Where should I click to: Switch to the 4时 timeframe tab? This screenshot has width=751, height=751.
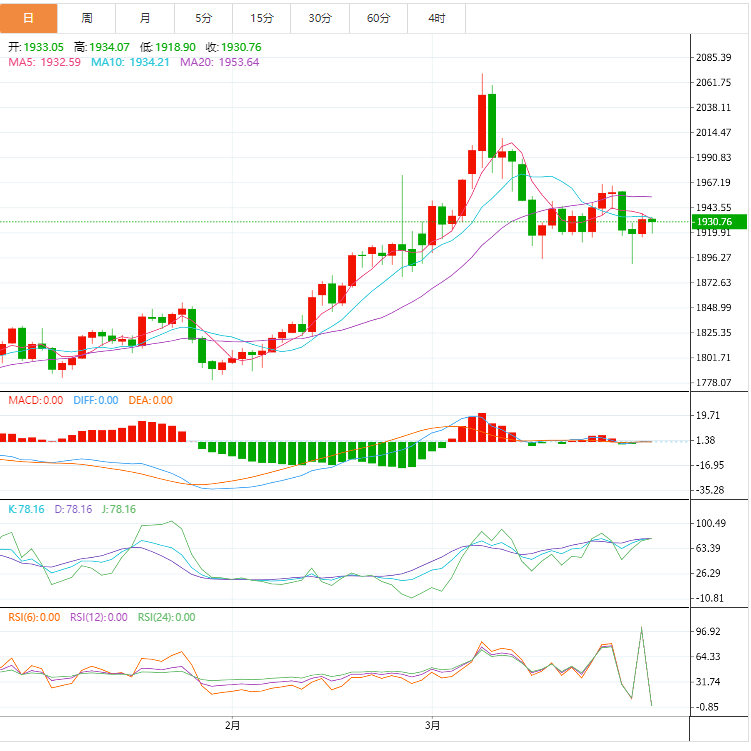point(437,18)
